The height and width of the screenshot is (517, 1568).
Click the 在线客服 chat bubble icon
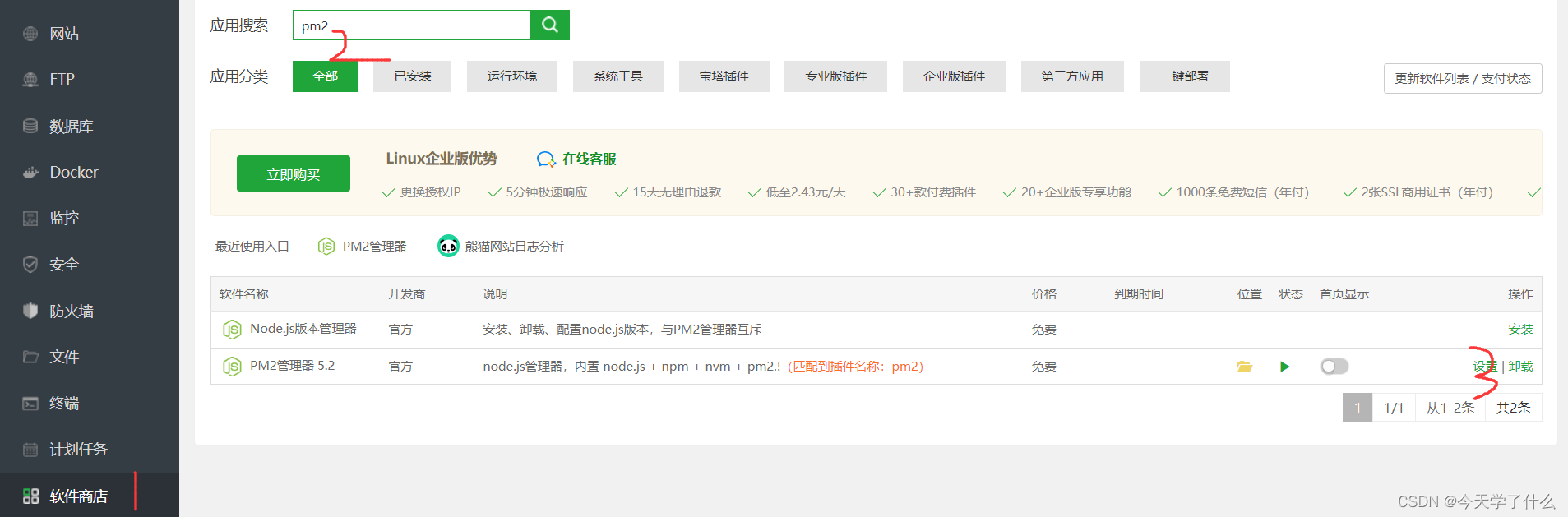(546, 159)
